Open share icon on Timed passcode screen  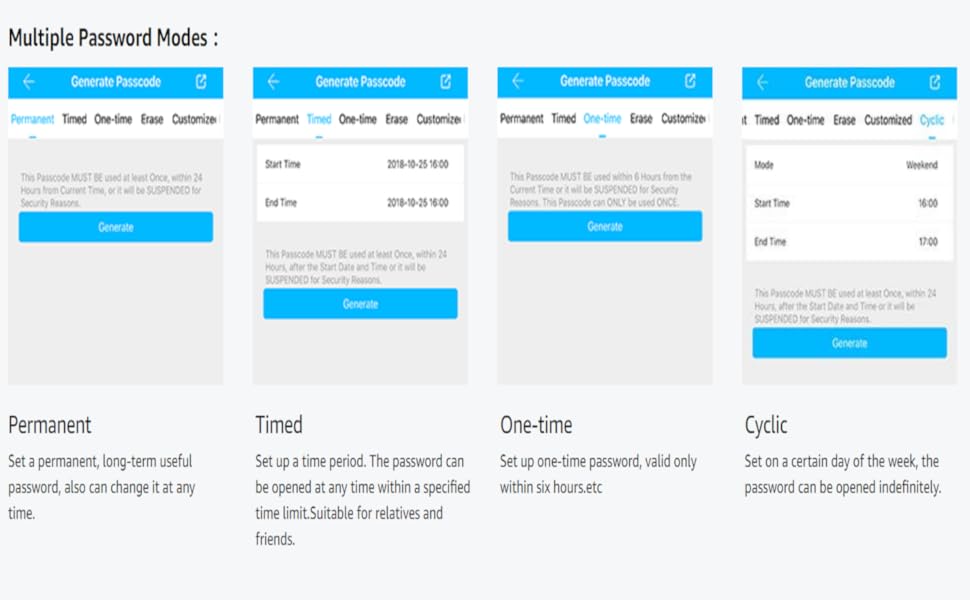(446, 82)
